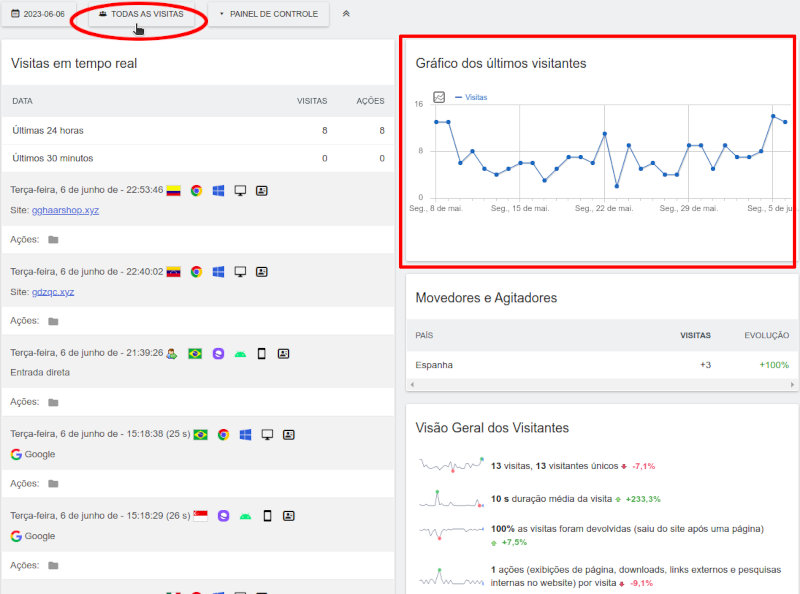Open the gghaarshop.xyz referrer link
The width and height of the screenshot is (800, 594).
(x=65, y=210)
